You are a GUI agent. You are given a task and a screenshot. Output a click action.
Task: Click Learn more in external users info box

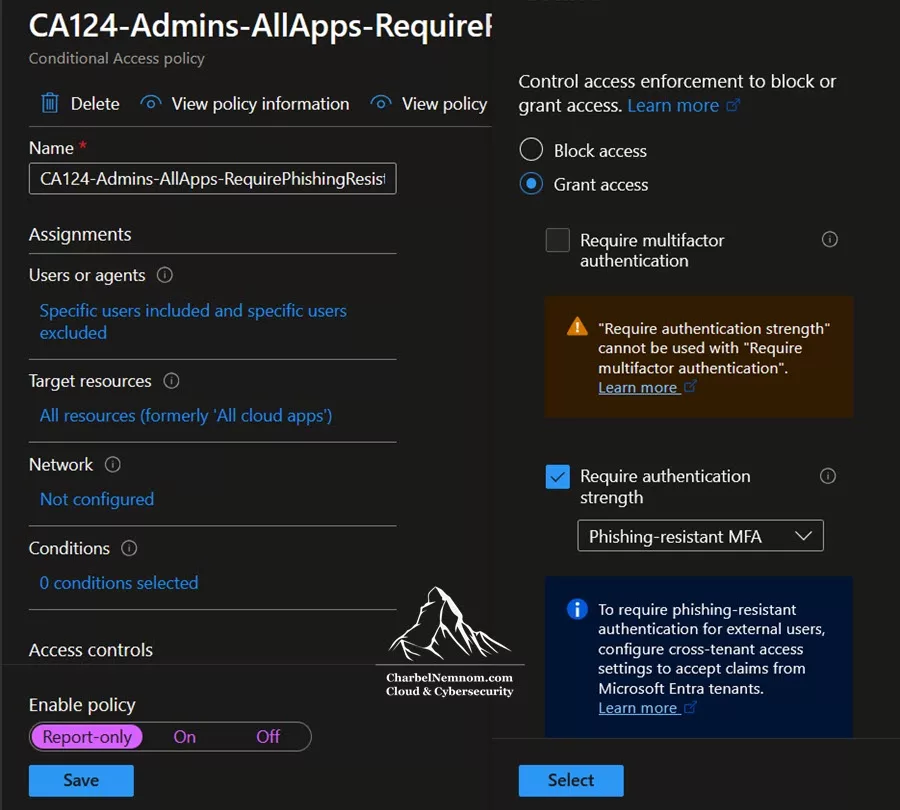(637, 708)
